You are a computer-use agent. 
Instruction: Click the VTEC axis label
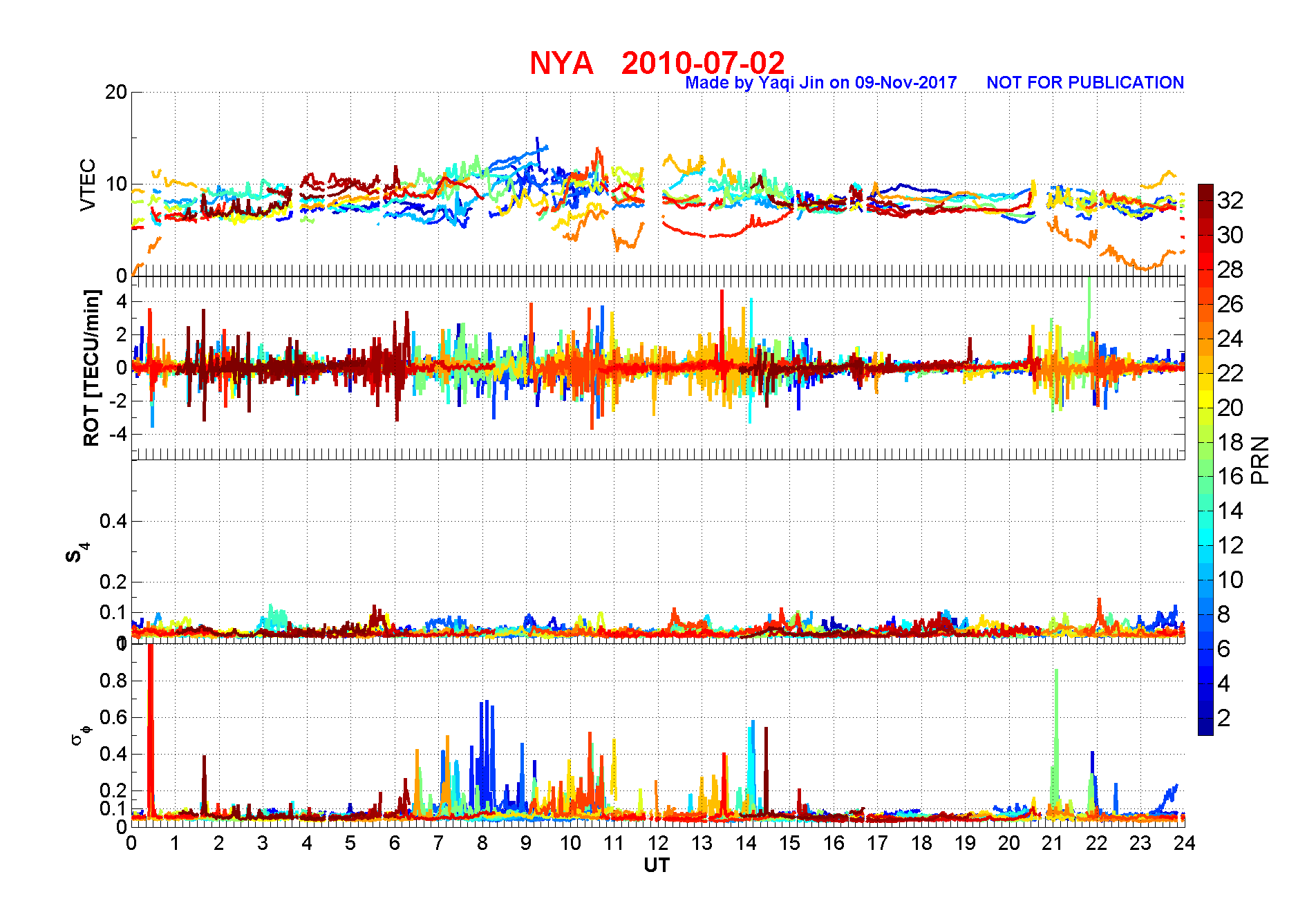coord(88,184)
